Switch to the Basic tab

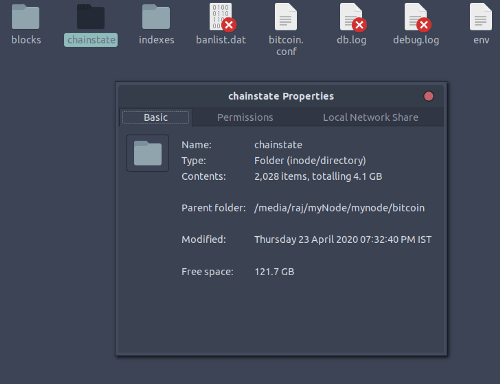155,117
